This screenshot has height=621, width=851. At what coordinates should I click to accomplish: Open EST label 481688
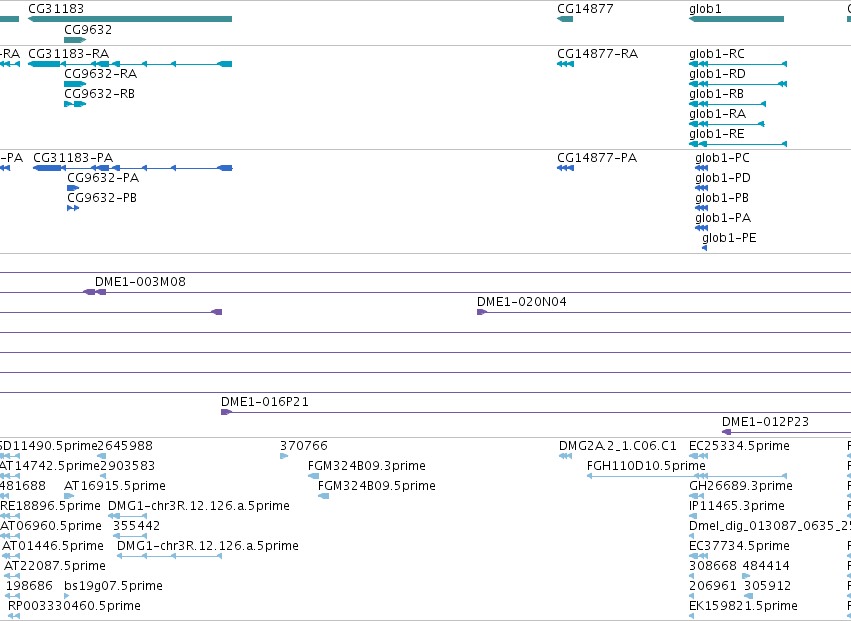click(x=23, y=486)
